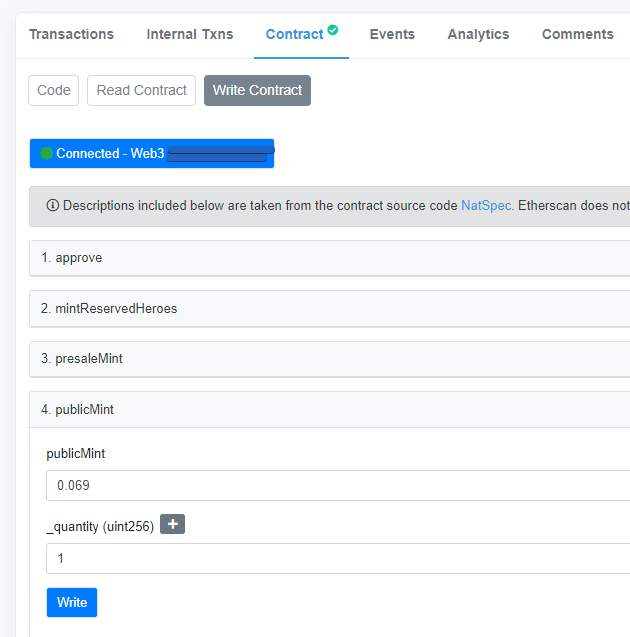Image resolution: width=630 pixels, height=637 pixels.
Task: Click the Code button
Action: pyautogui.click(x=54, y=90)
